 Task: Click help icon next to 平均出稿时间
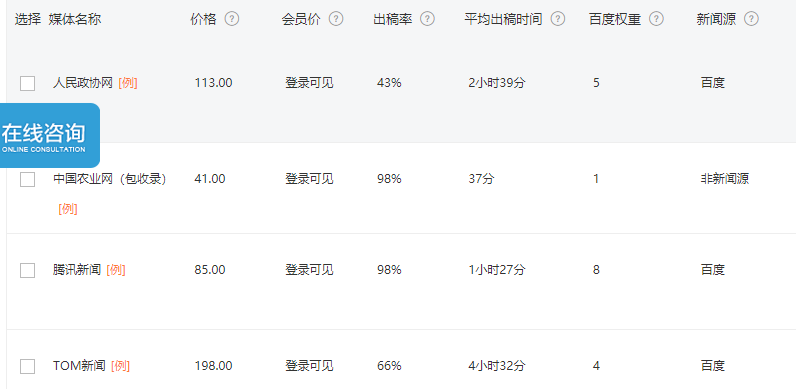pos(558,19)
